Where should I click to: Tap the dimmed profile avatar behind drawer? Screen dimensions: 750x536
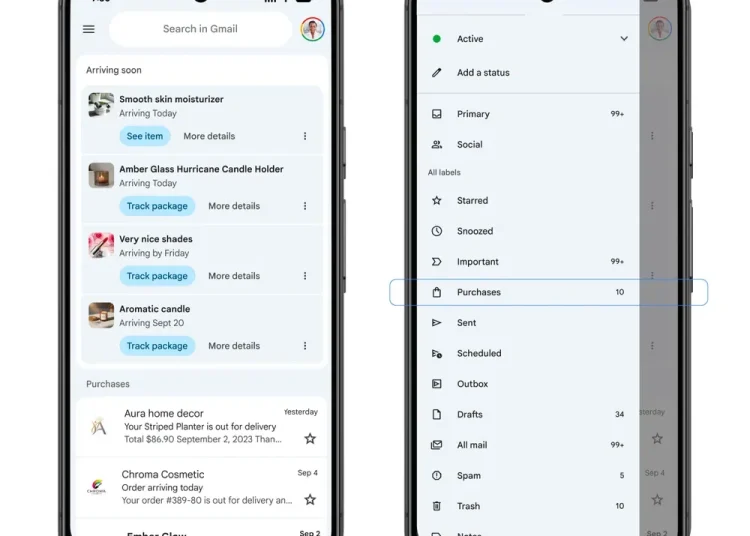(660, 29)
